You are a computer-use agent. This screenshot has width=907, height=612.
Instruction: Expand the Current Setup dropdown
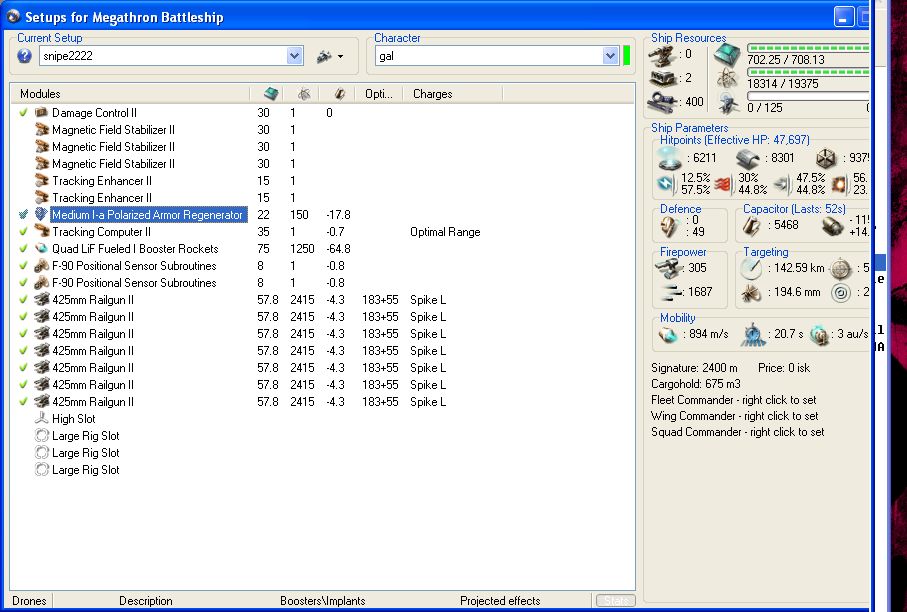point(295,57)
